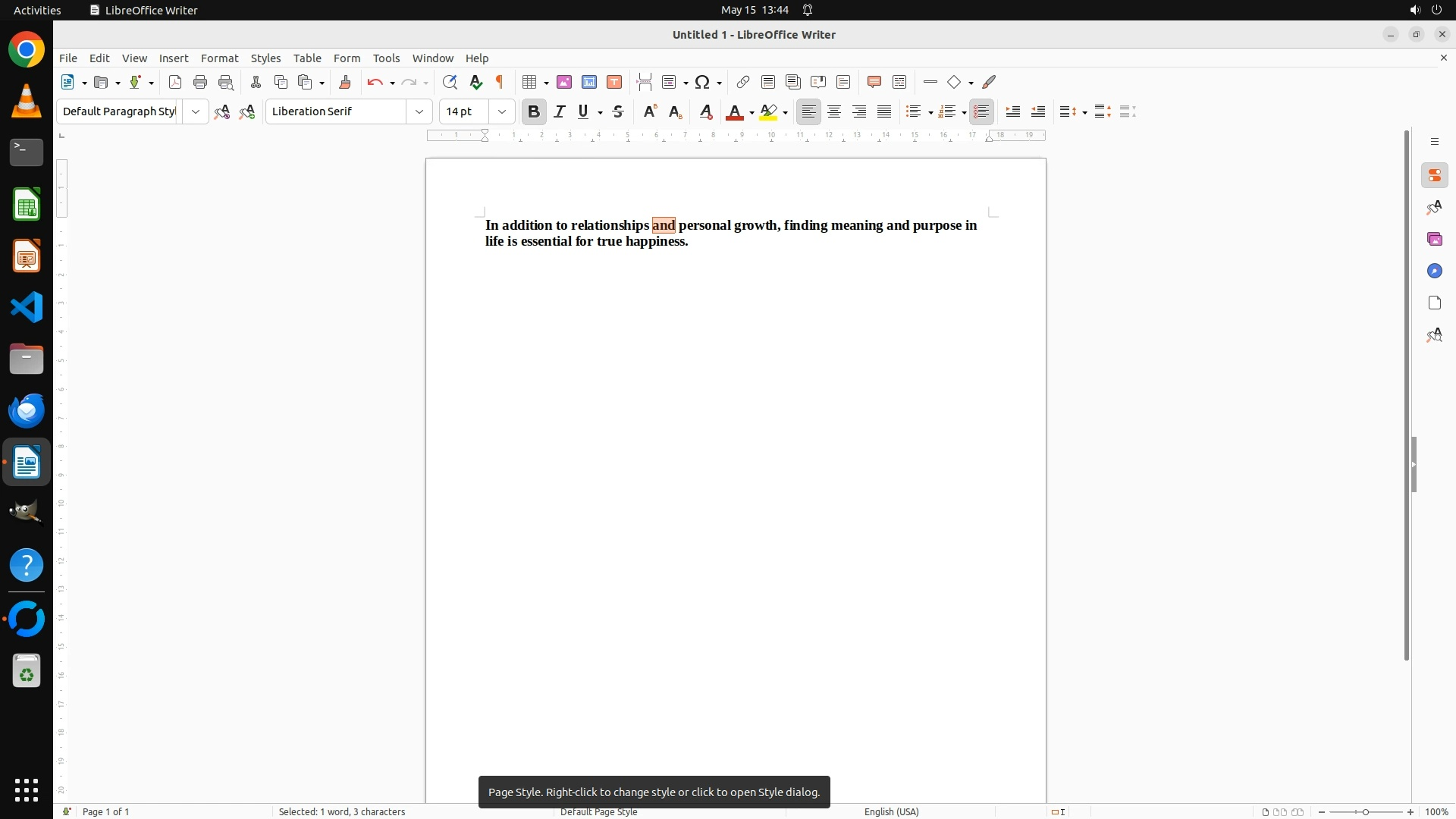
Task: Click the Export as PDF icon
Action: [x=175, y=82]
